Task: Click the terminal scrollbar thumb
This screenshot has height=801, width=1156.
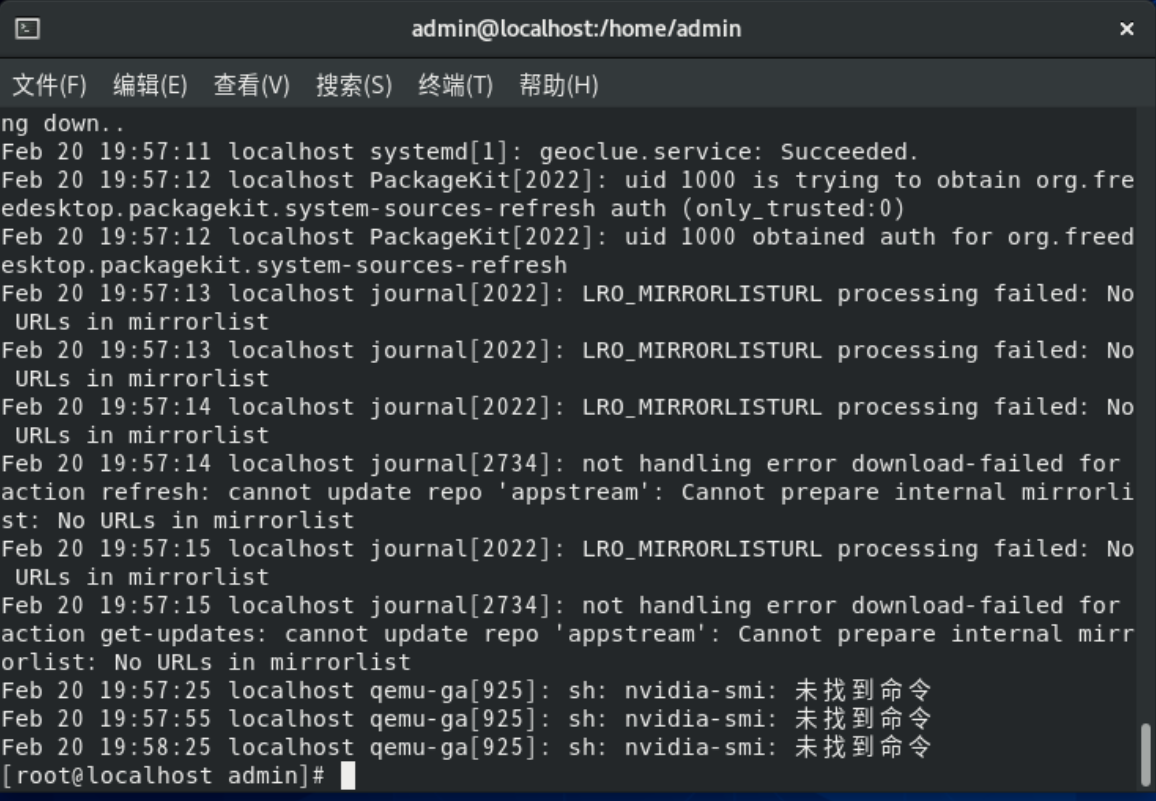Action: (1146, 754)
